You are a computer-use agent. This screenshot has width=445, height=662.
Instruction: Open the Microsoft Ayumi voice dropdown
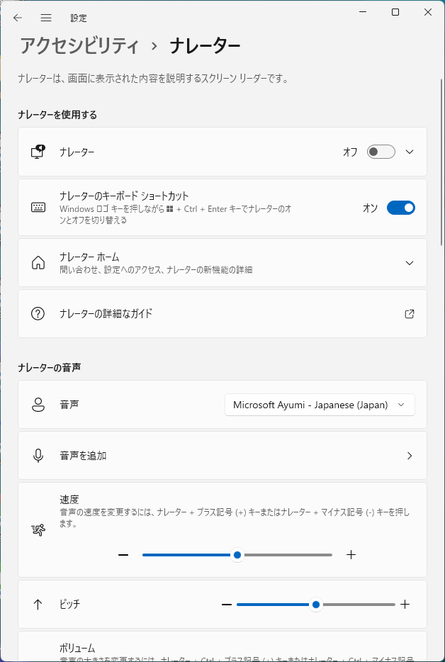coord(320,405)
